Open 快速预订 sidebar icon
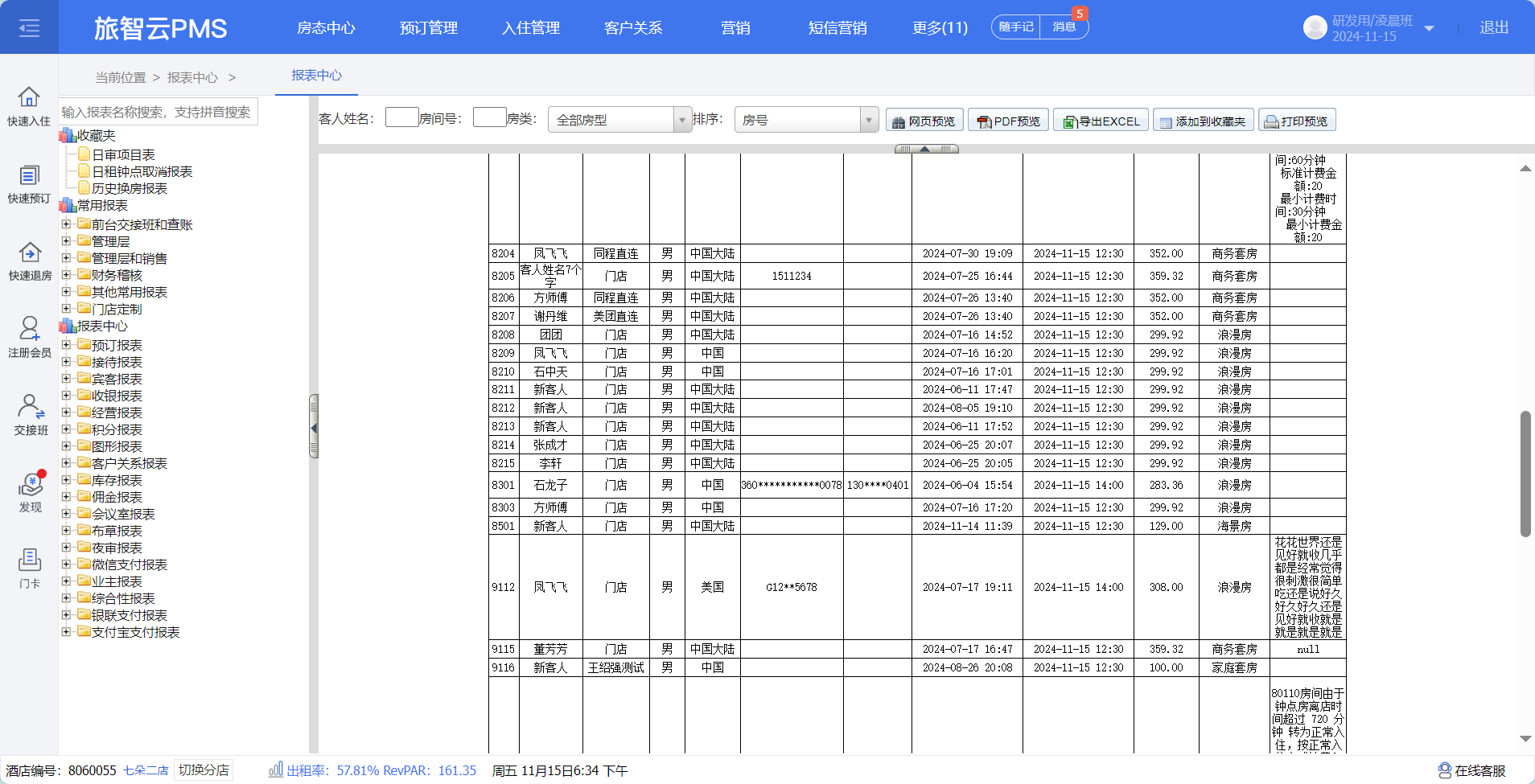The width and height of the screenshot is (1535, 784). (x=29, y=175)
